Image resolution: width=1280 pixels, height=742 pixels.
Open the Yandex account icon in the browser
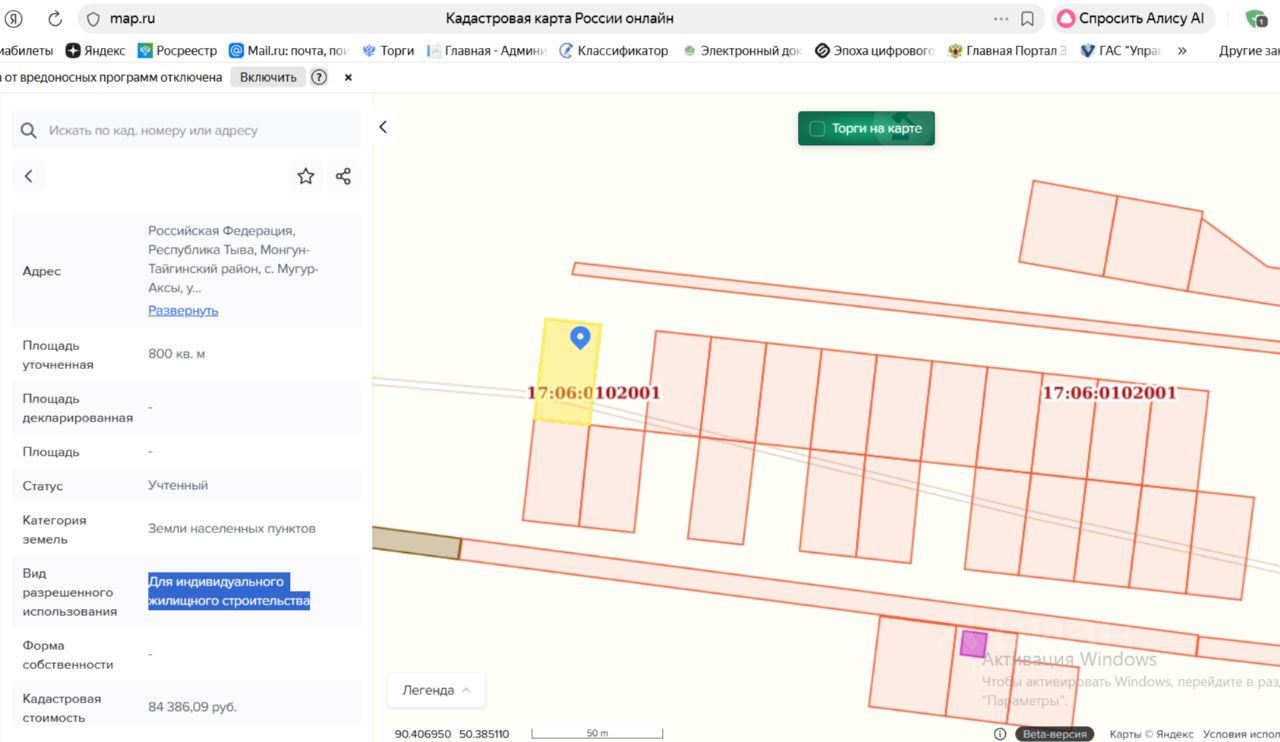coord(14,19)
